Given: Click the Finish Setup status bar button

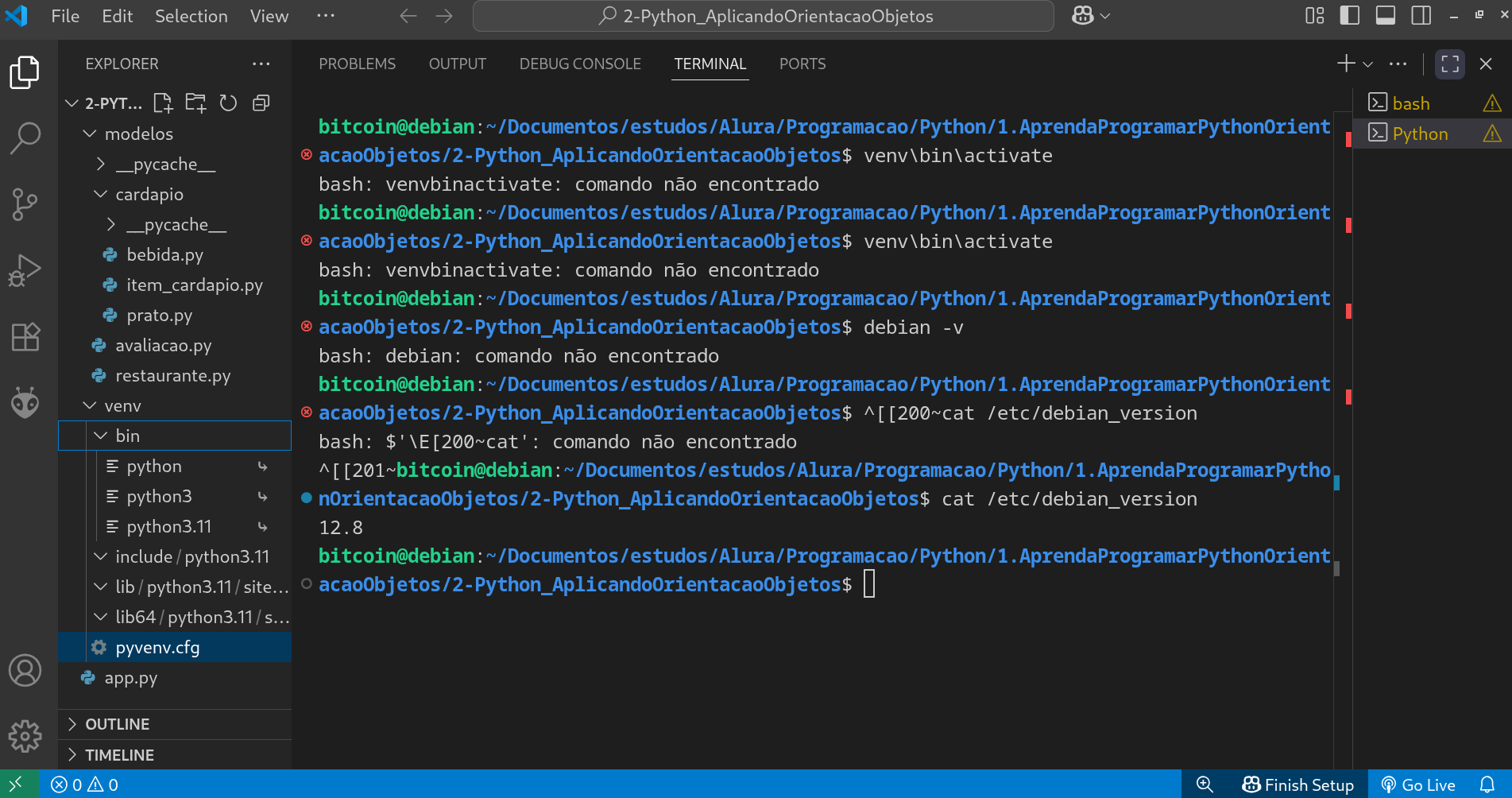Looking at the screenshot, I should pyautogui.click(x=1297, y=784).
